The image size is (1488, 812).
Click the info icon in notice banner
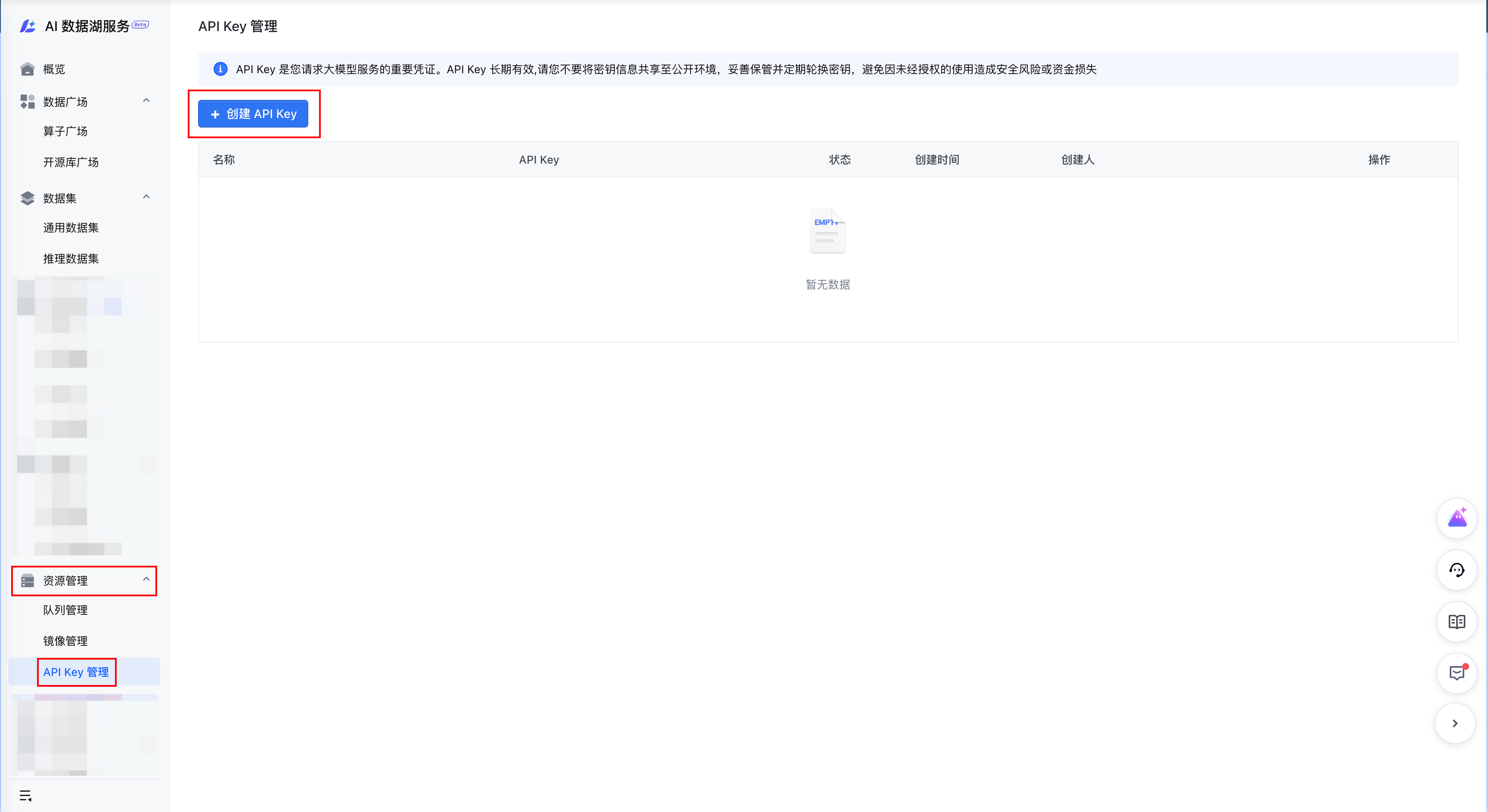coord(220,69)
